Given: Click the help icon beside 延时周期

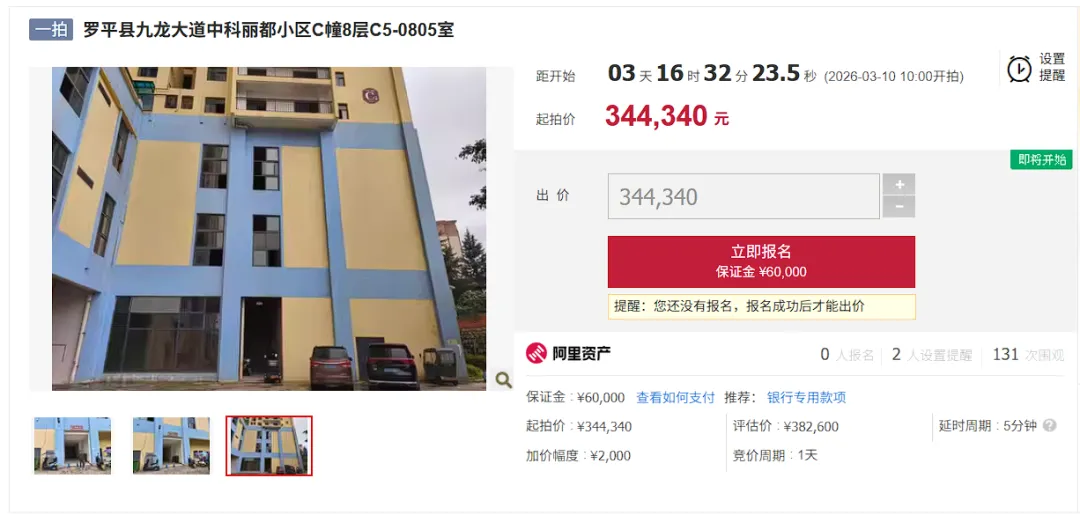Looking at the screenshot, I should pyautogui.click(x=1049, y=425).
